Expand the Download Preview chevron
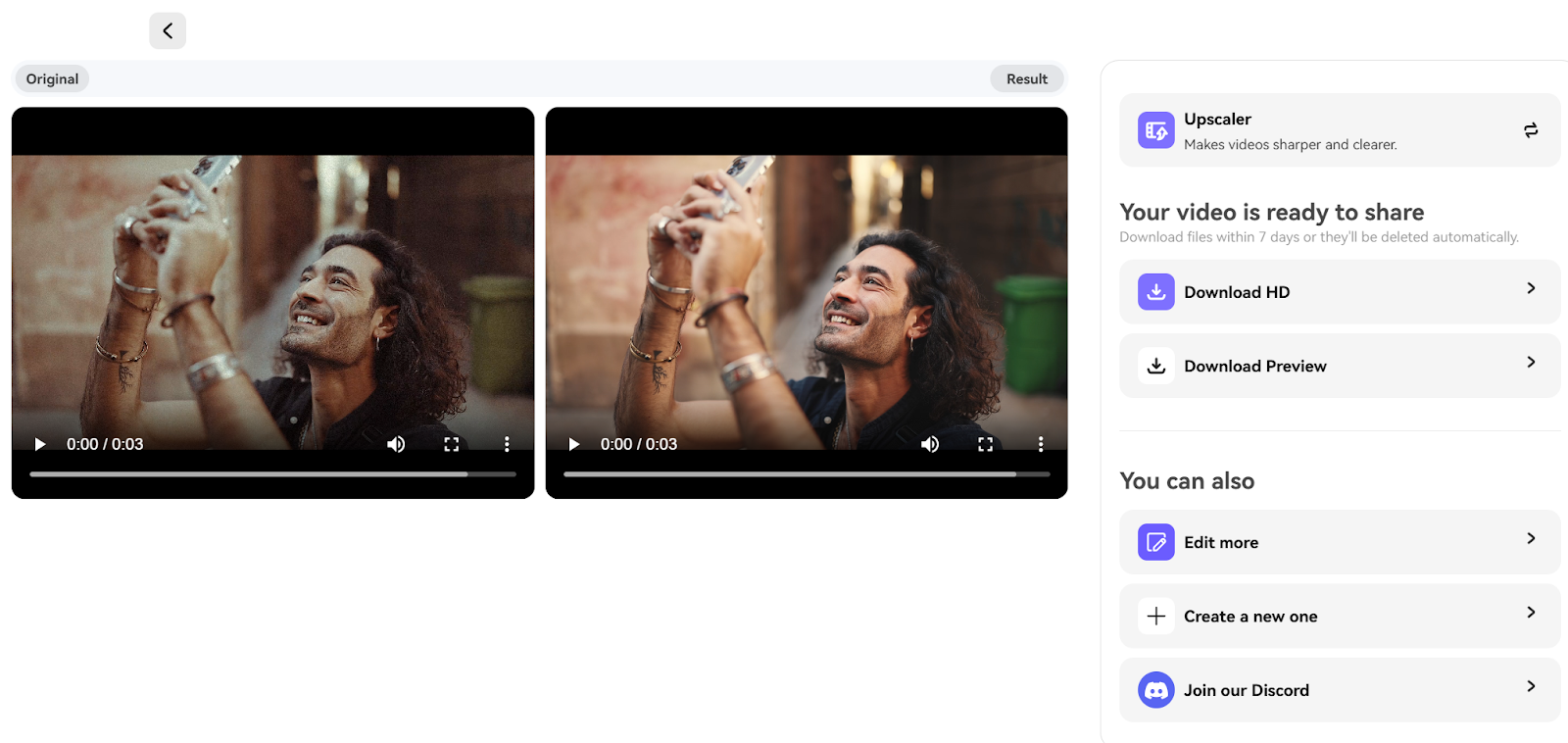 (x=1531, y=362)
